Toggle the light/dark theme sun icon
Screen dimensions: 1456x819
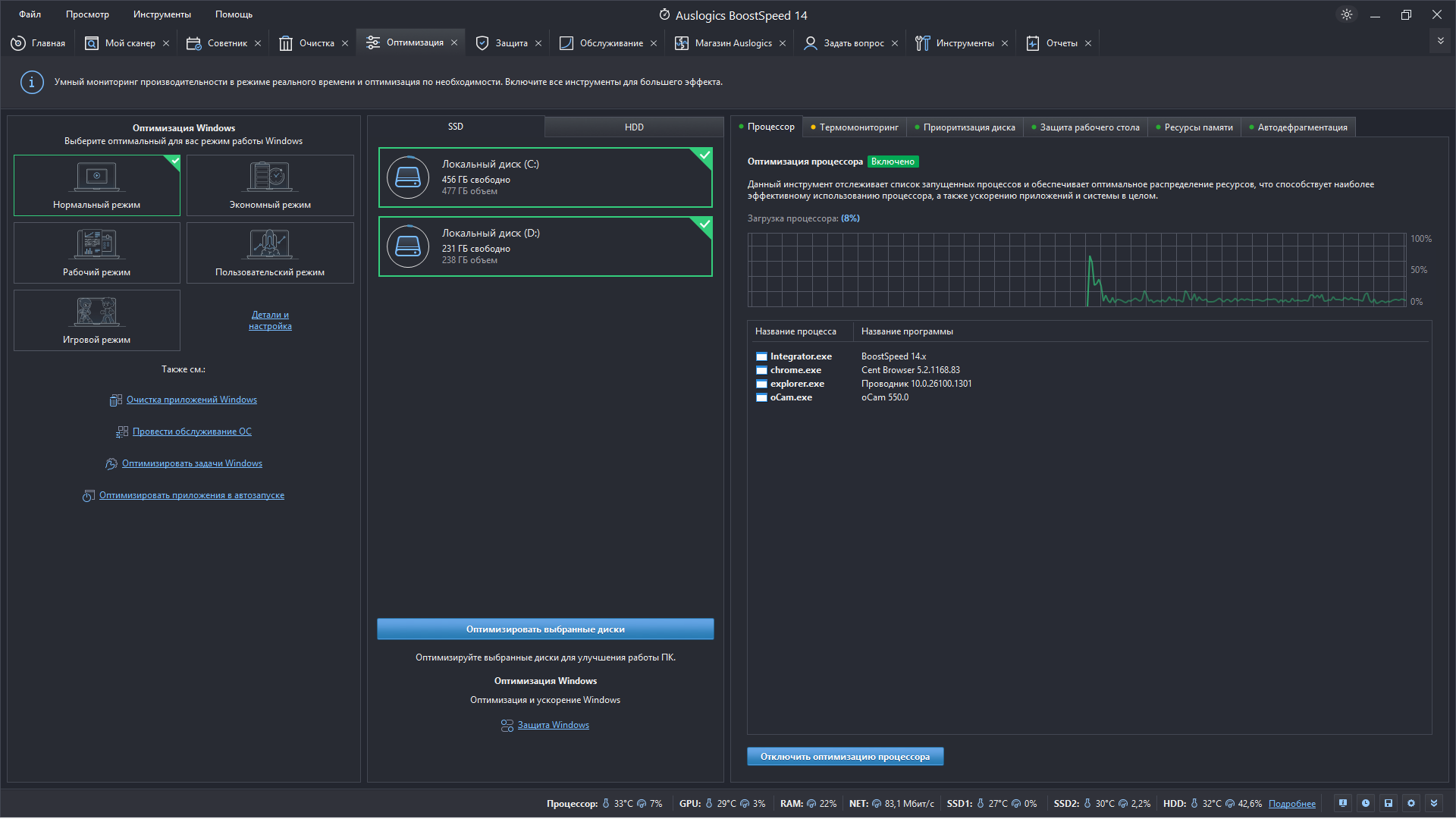point(1347,14)
